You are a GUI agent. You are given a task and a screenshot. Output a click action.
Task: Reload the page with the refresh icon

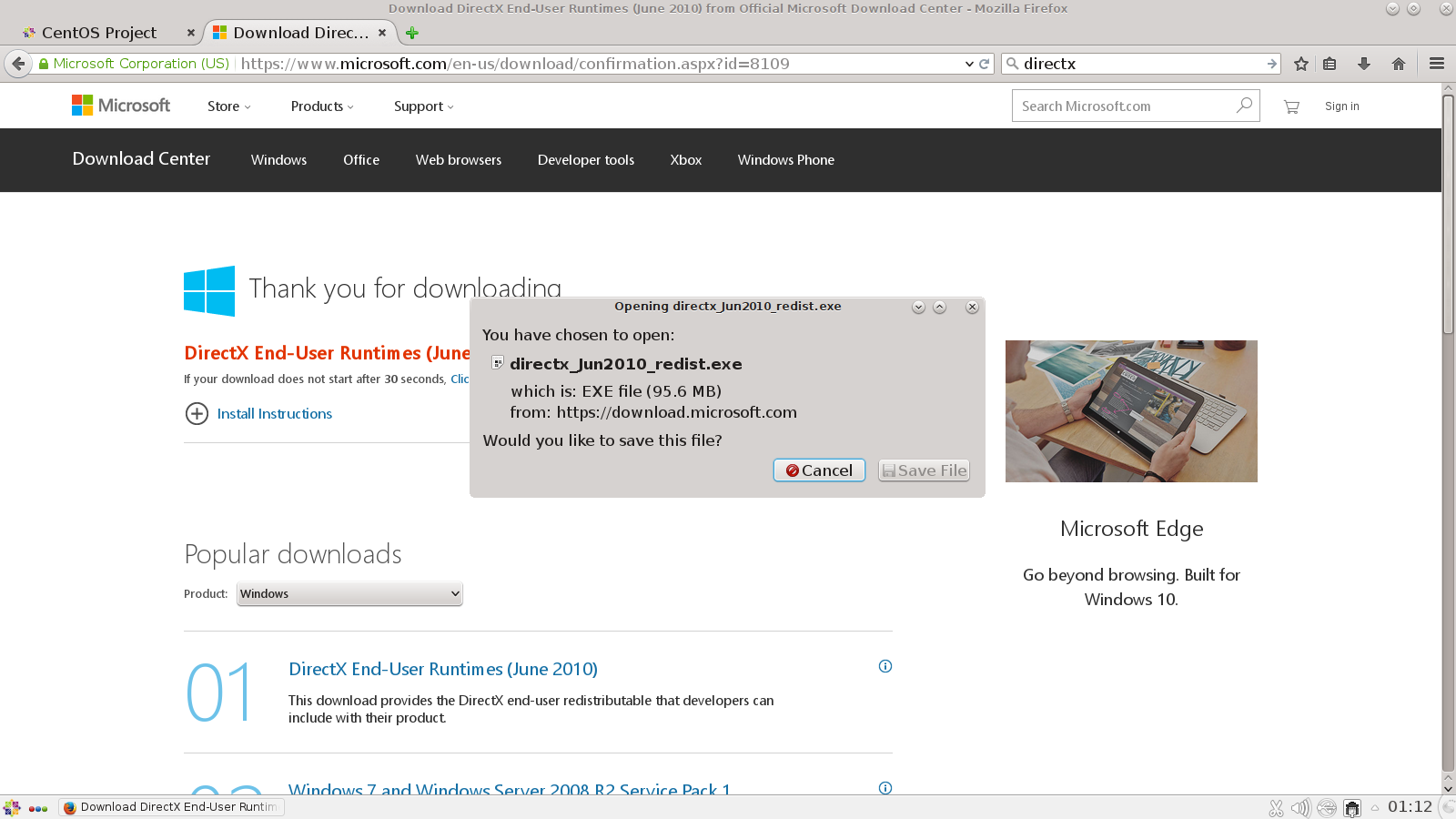[x=984, y=64]
